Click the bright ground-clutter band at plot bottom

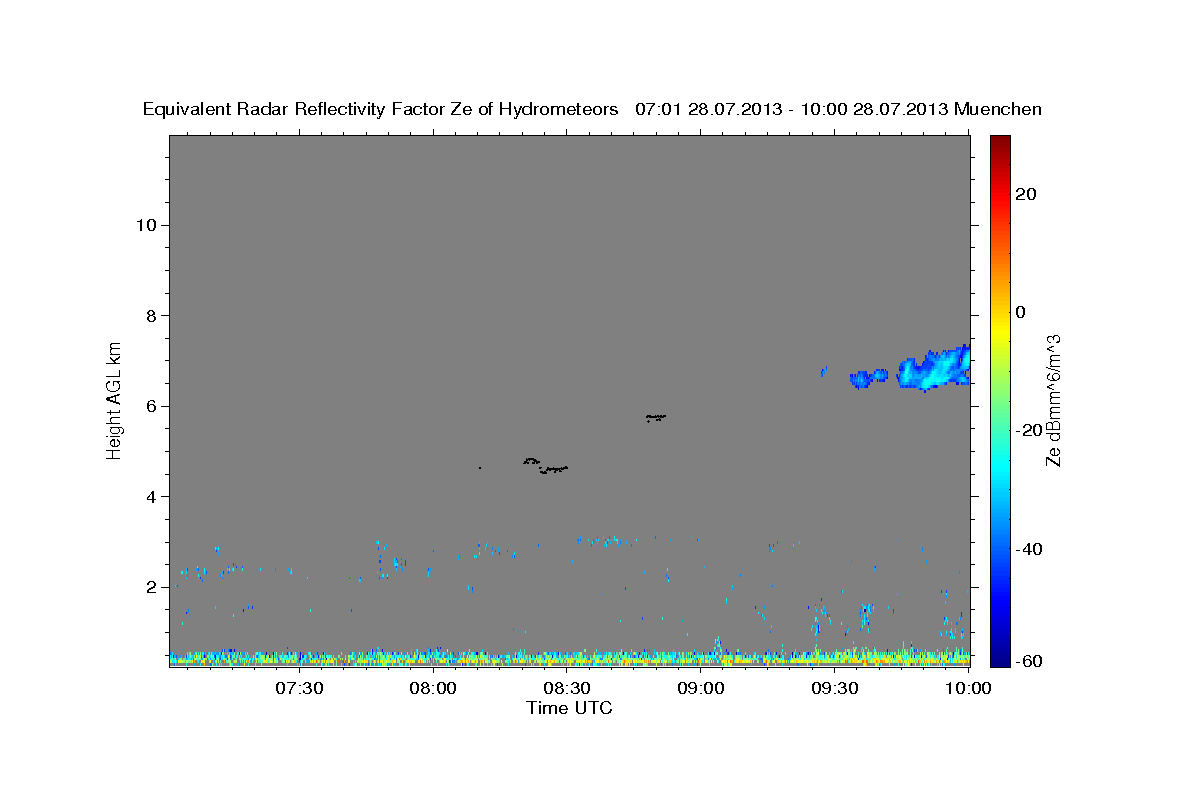click(569, 658)
